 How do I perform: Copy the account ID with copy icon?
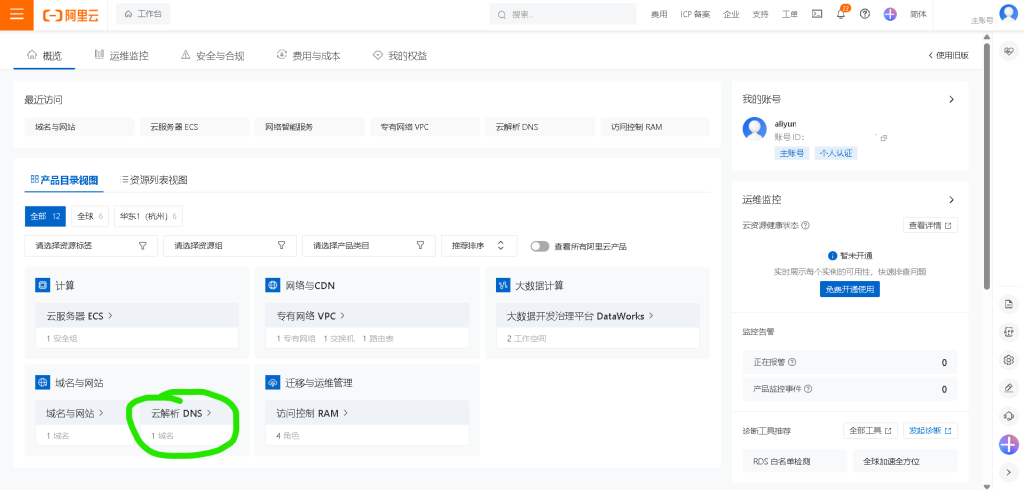coord(883,137)
